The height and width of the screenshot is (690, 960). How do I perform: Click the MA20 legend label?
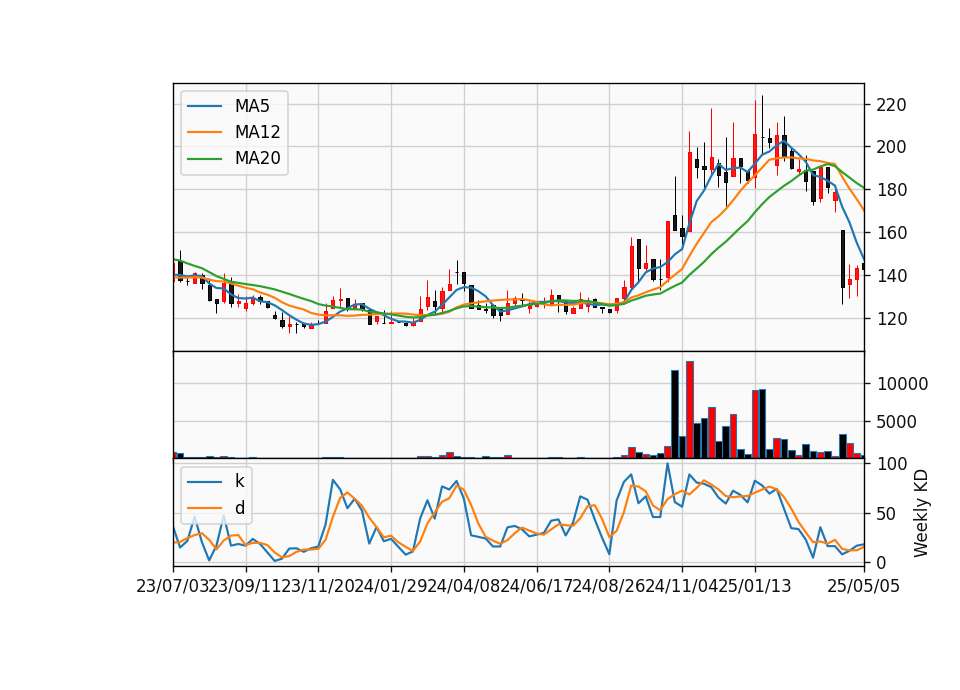(257, 159)
